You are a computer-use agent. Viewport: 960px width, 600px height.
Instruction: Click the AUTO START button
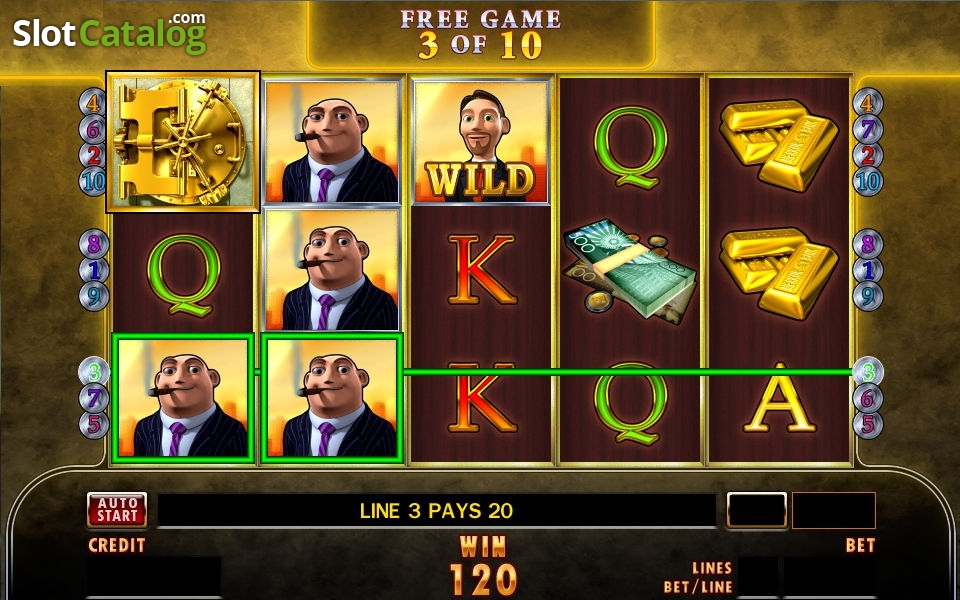click(x=117, y=510)
